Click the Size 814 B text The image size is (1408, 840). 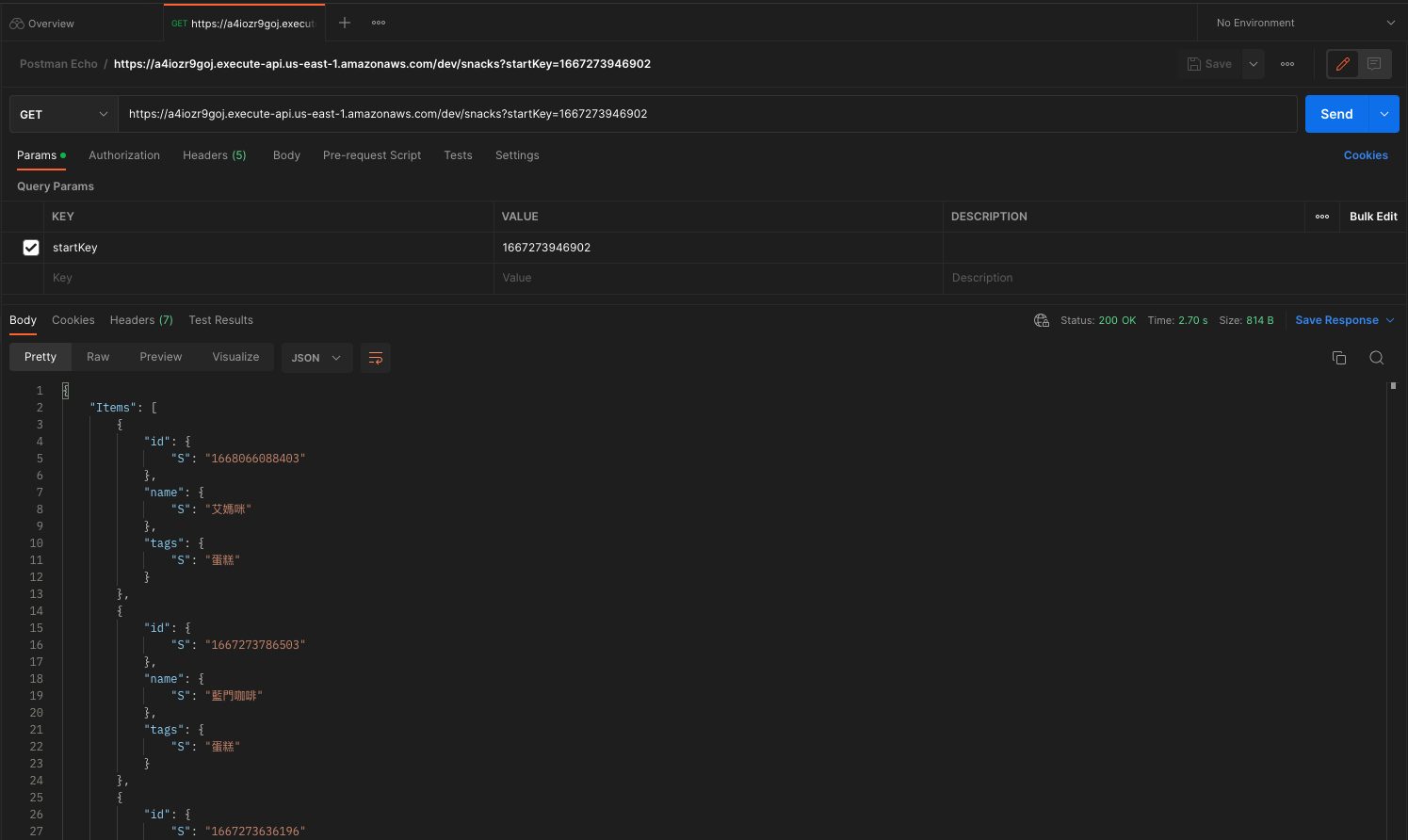(x=1246, y=320)
